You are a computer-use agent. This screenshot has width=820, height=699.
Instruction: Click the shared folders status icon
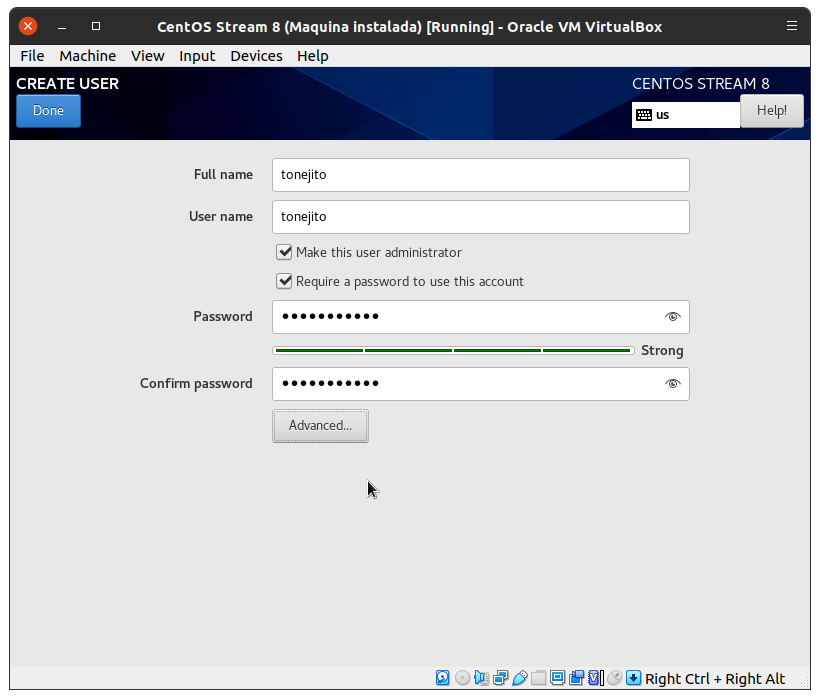pos(538,678)
